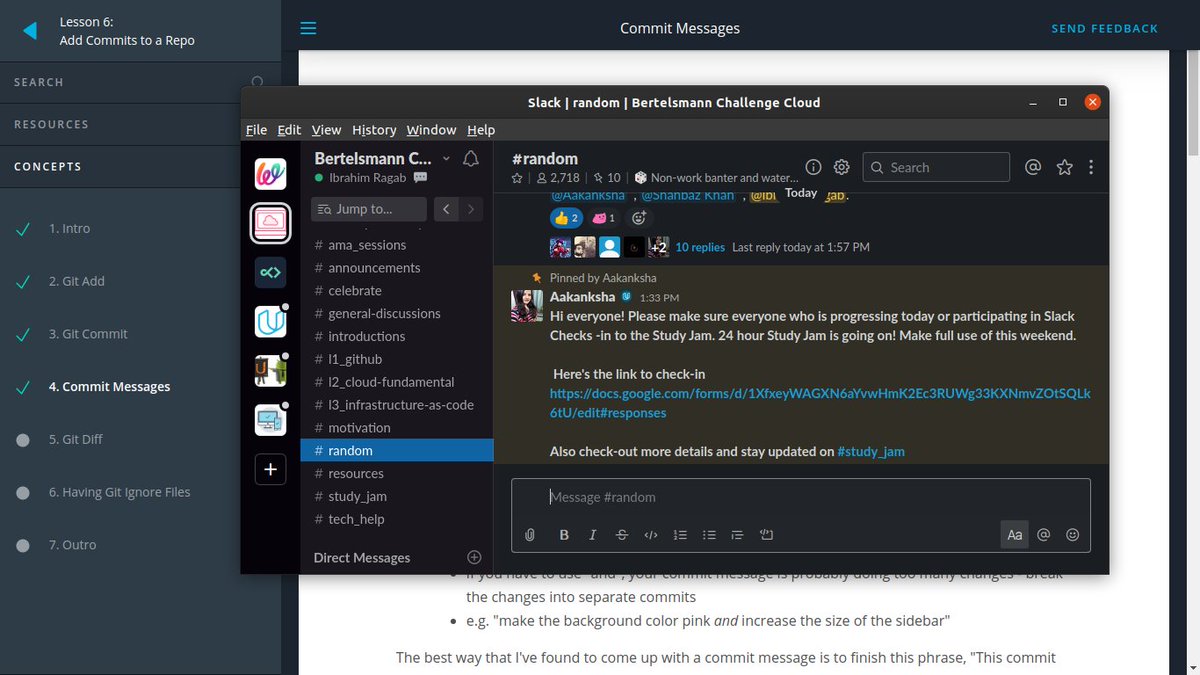Show starred items in header
Screen dimensions: 1200x675
[1064, 167]
